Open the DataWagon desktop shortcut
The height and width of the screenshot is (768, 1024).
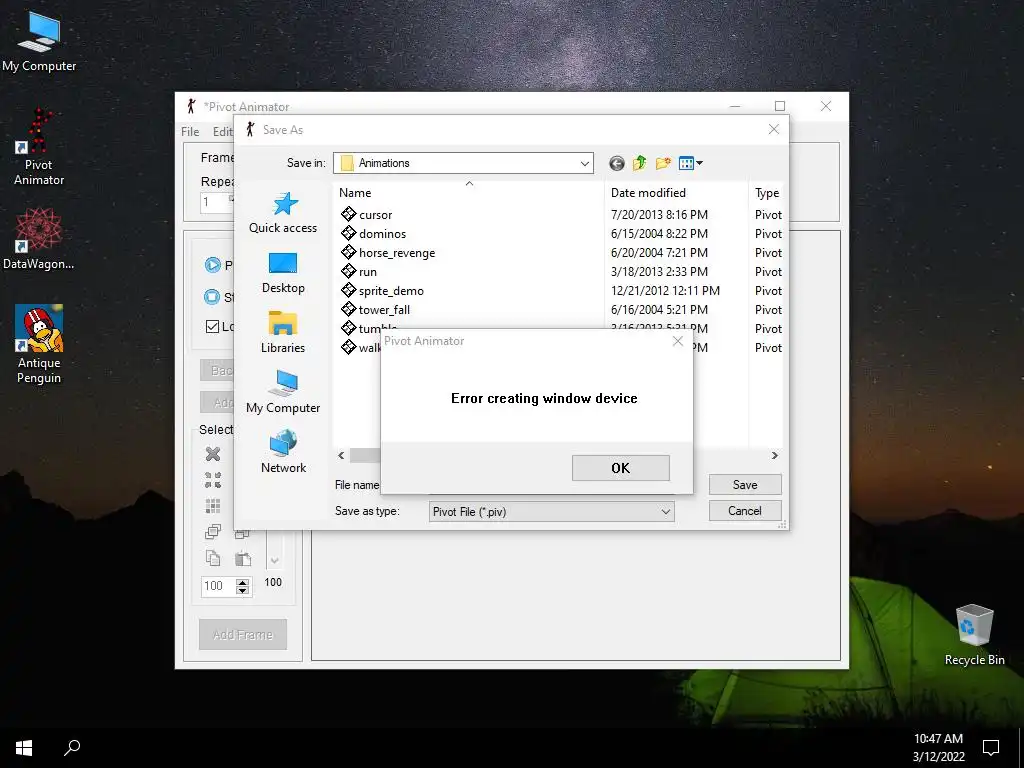39,239
